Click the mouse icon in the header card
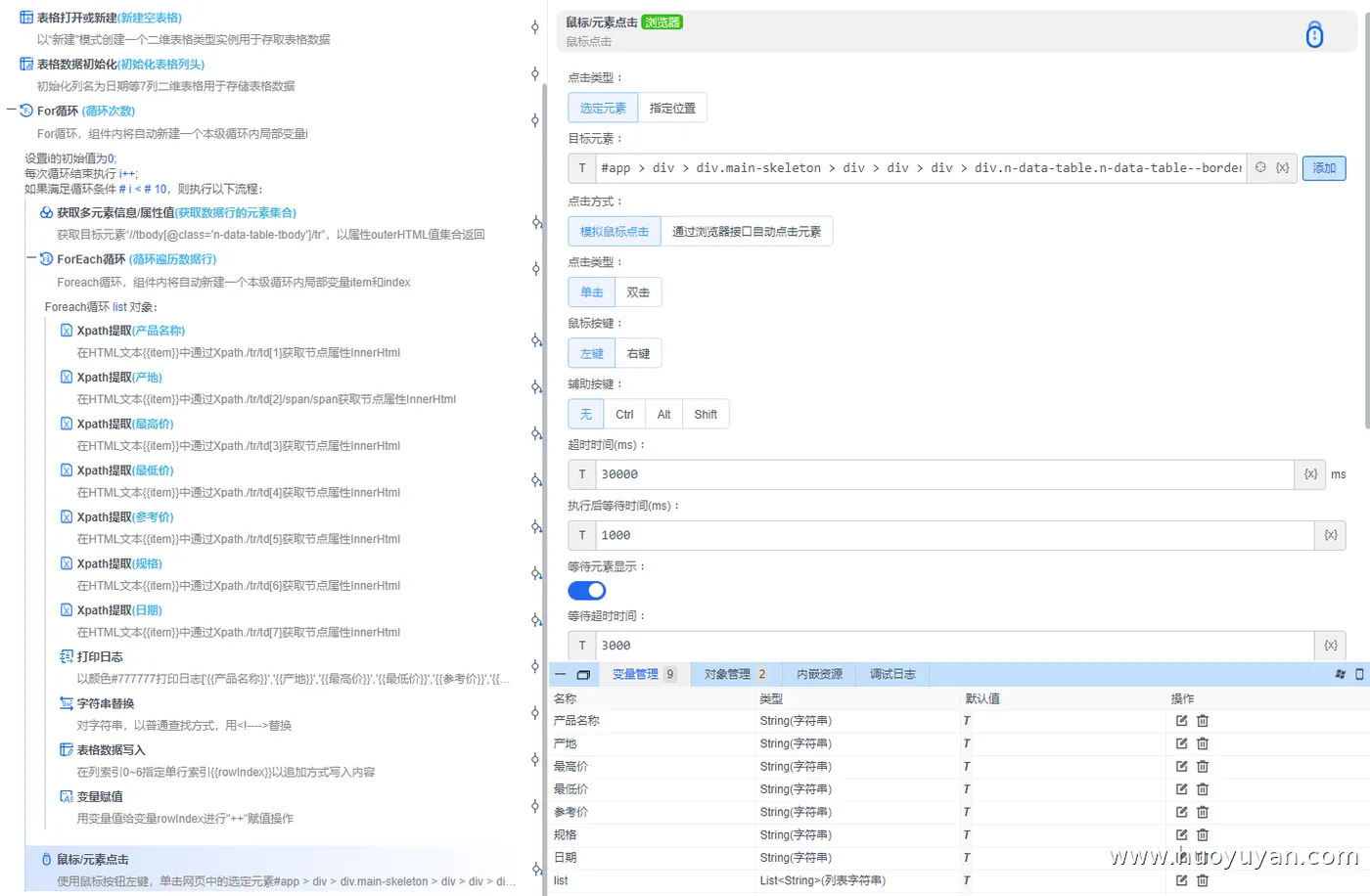 [x=1315, y=35]
